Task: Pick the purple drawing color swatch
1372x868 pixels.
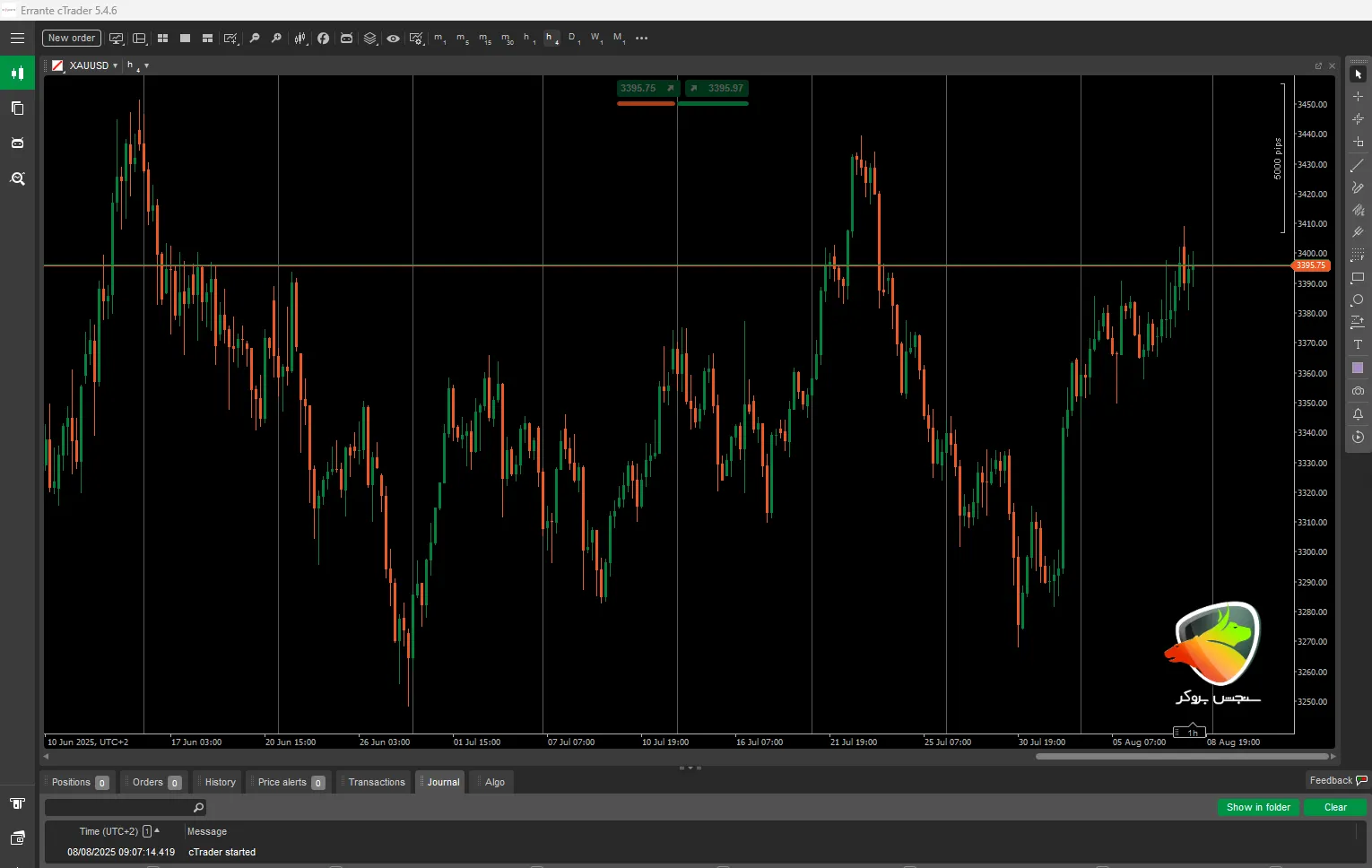Action: tap(1358, 369)
